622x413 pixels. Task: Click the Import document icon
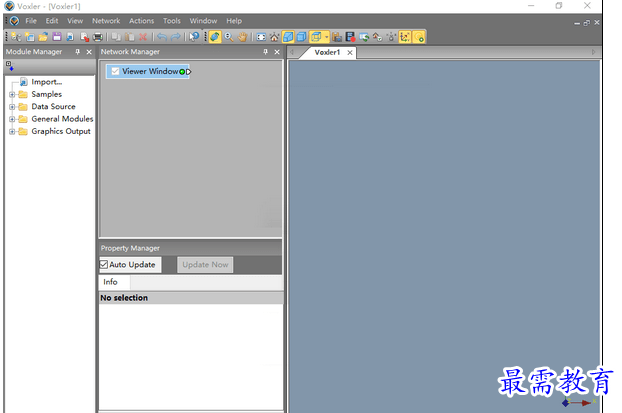coord(70,37)
